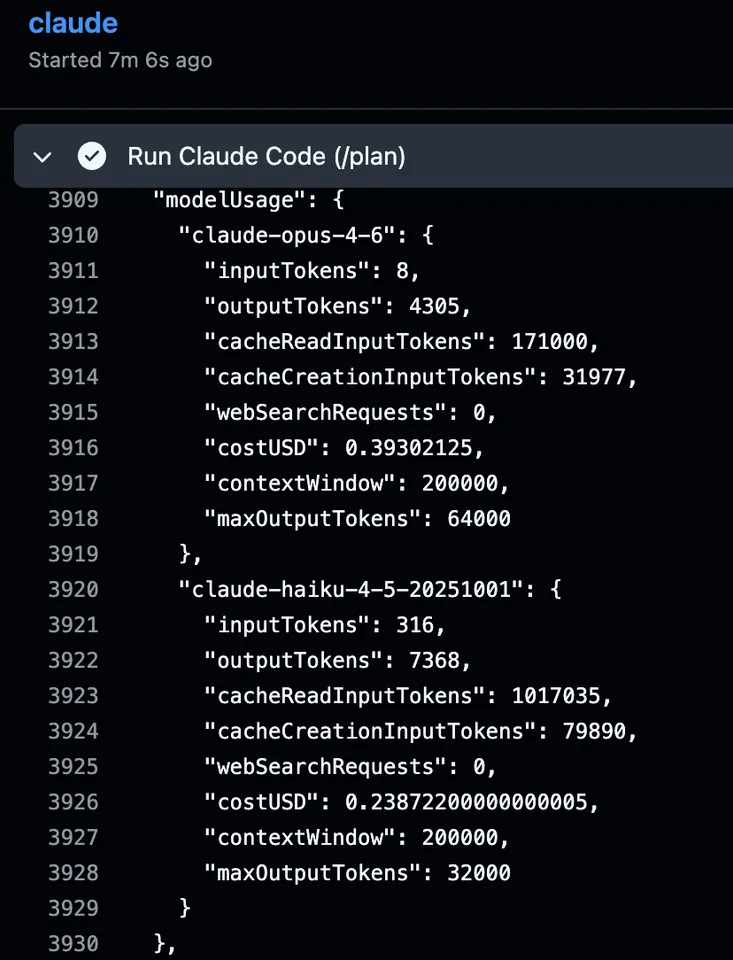Screen dimensions: 733x960
Task: Click the green success checkmark icon
Action: click(x=92, y=157)
